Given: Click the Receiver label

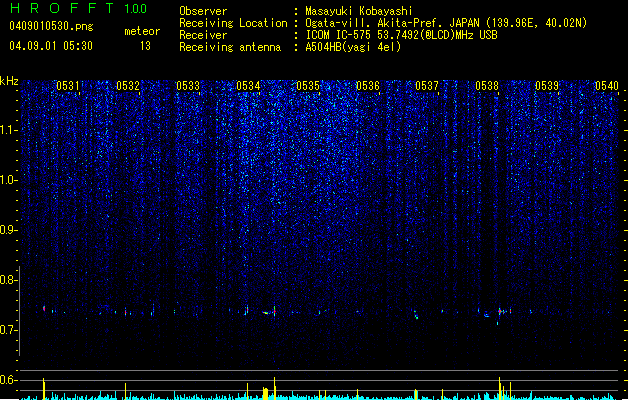Looking at the screenshot, I should (203, 35).
